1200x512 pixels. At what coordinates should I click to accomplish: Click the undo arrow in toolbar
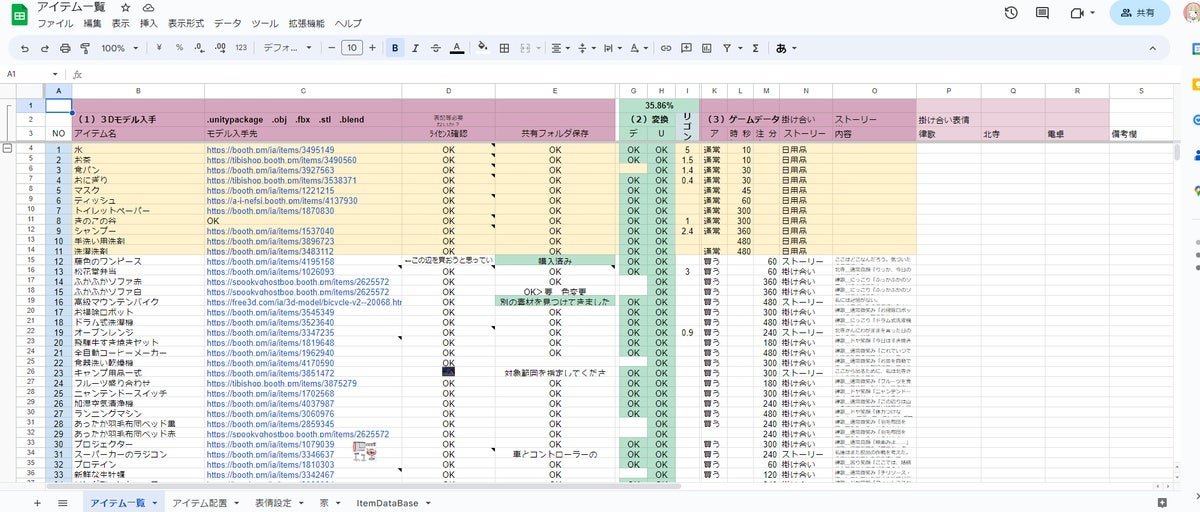click(x=23, y=48)
